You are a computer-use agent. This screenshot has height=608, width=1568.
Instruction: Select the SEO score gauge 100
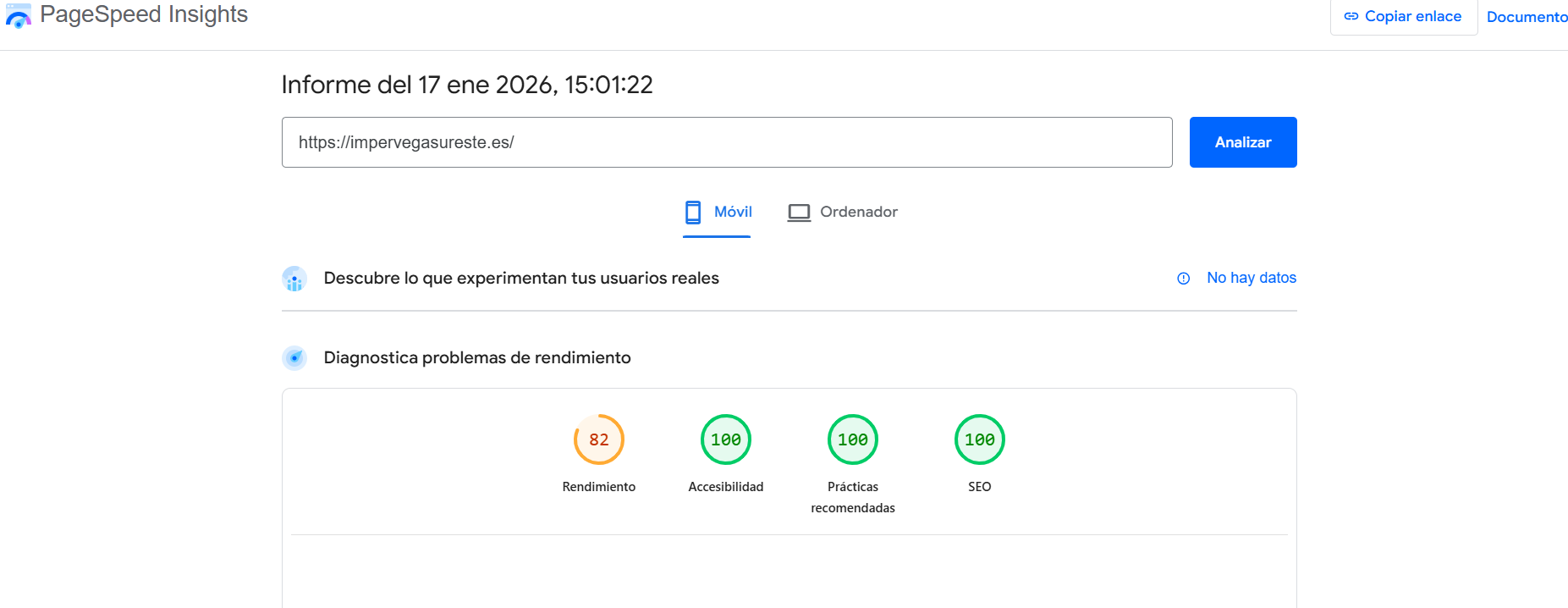980,439
